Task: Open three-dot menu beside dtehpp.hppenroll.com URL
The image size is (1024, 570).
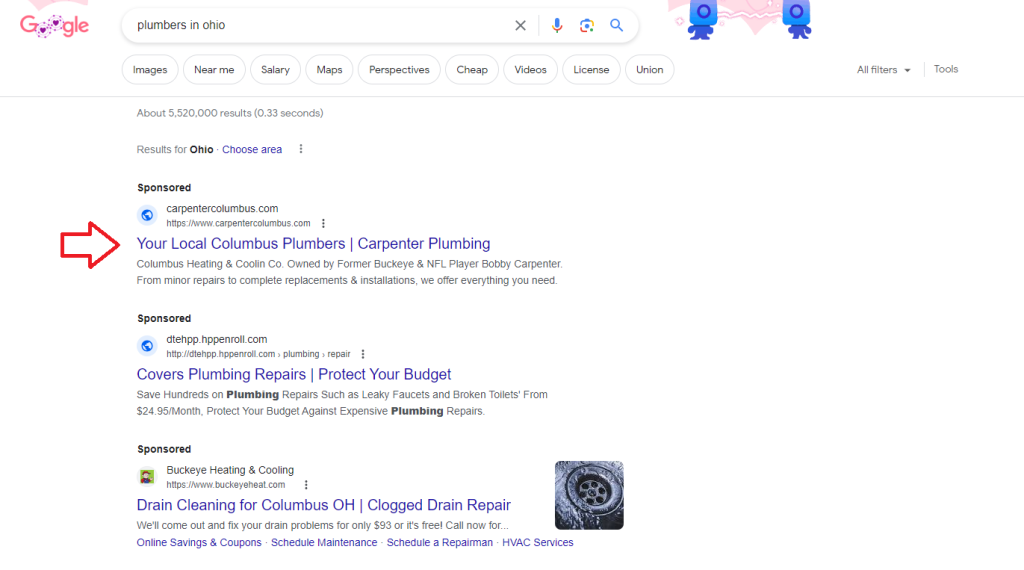Action: [363, 354]
